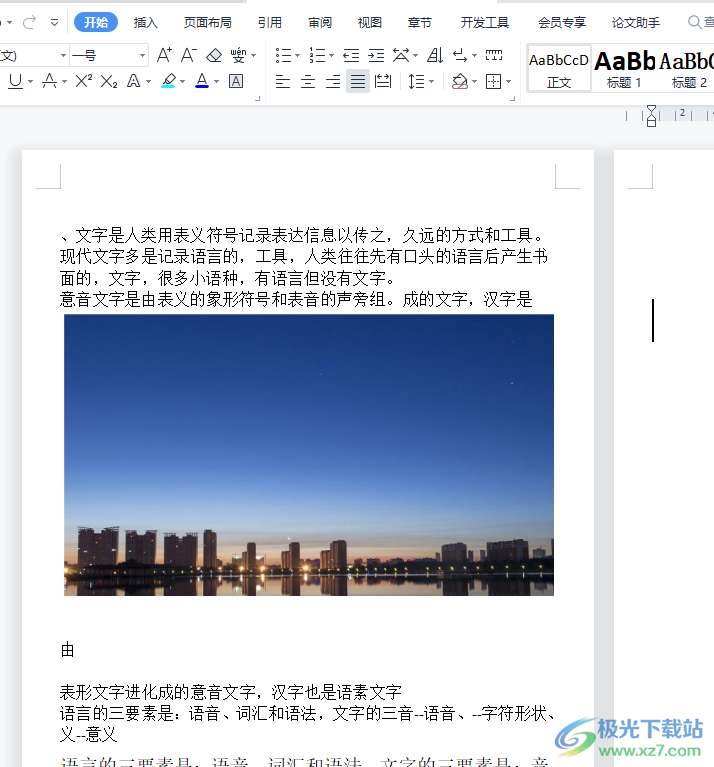Open the 视图 (View) tab
The image size is (714, 767).
370,23
